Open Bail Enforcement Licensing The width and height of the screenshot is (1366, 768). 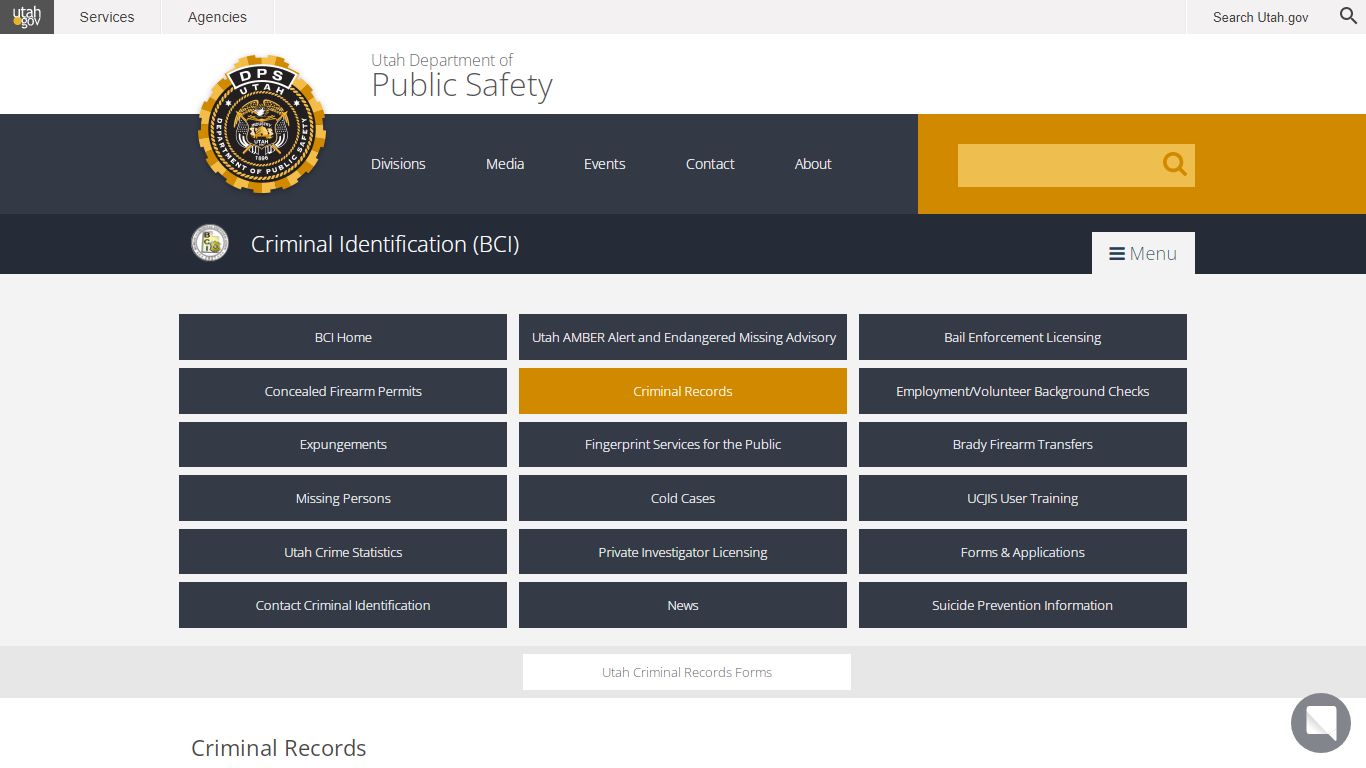[x=1023, y=337]
